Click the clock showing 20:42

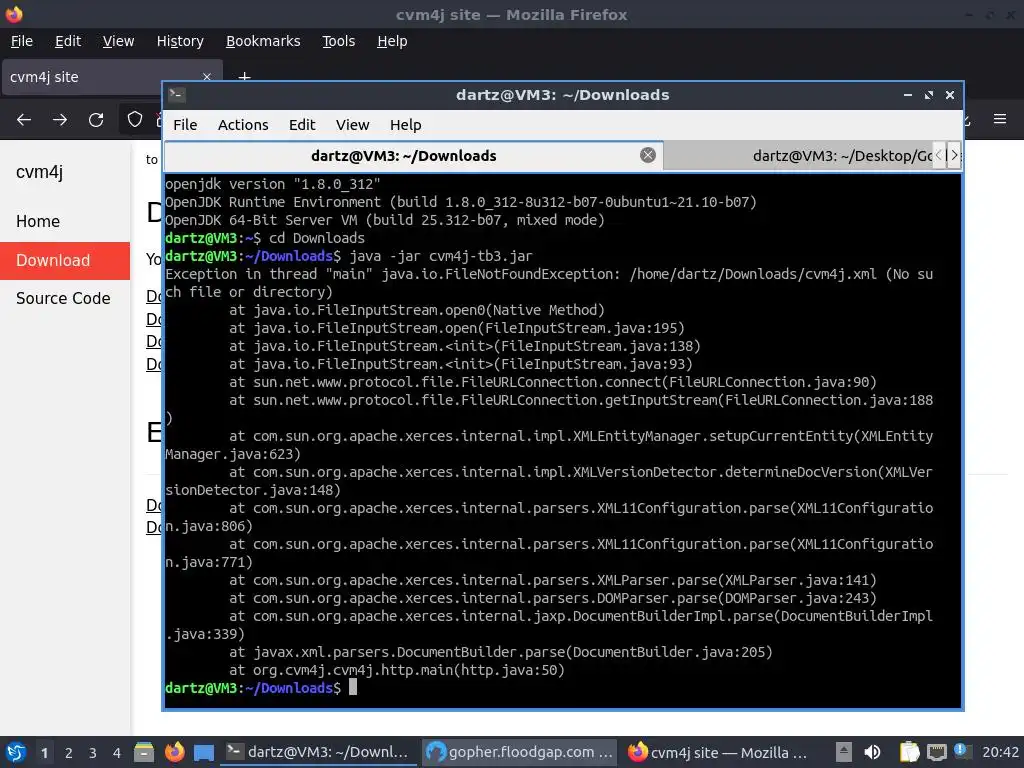pos(1000,752)
